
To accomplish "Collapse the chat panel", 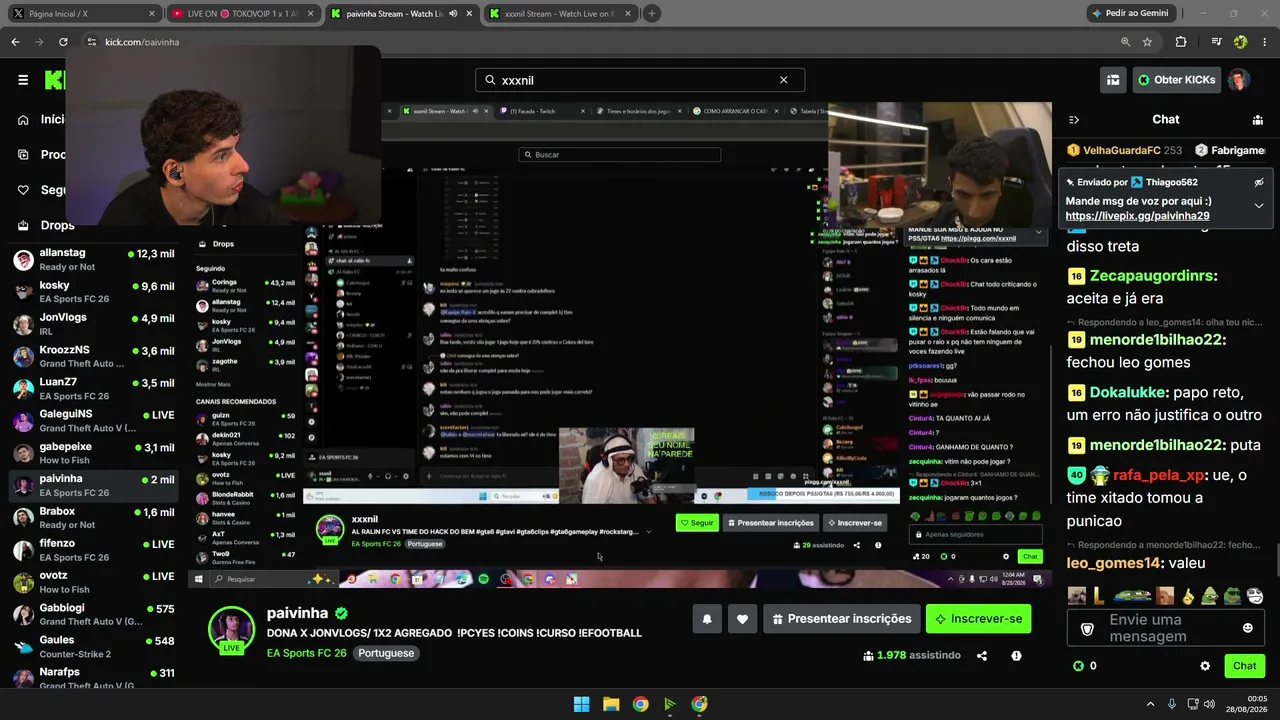I will pyautogui.click(x=1074, y=120).
